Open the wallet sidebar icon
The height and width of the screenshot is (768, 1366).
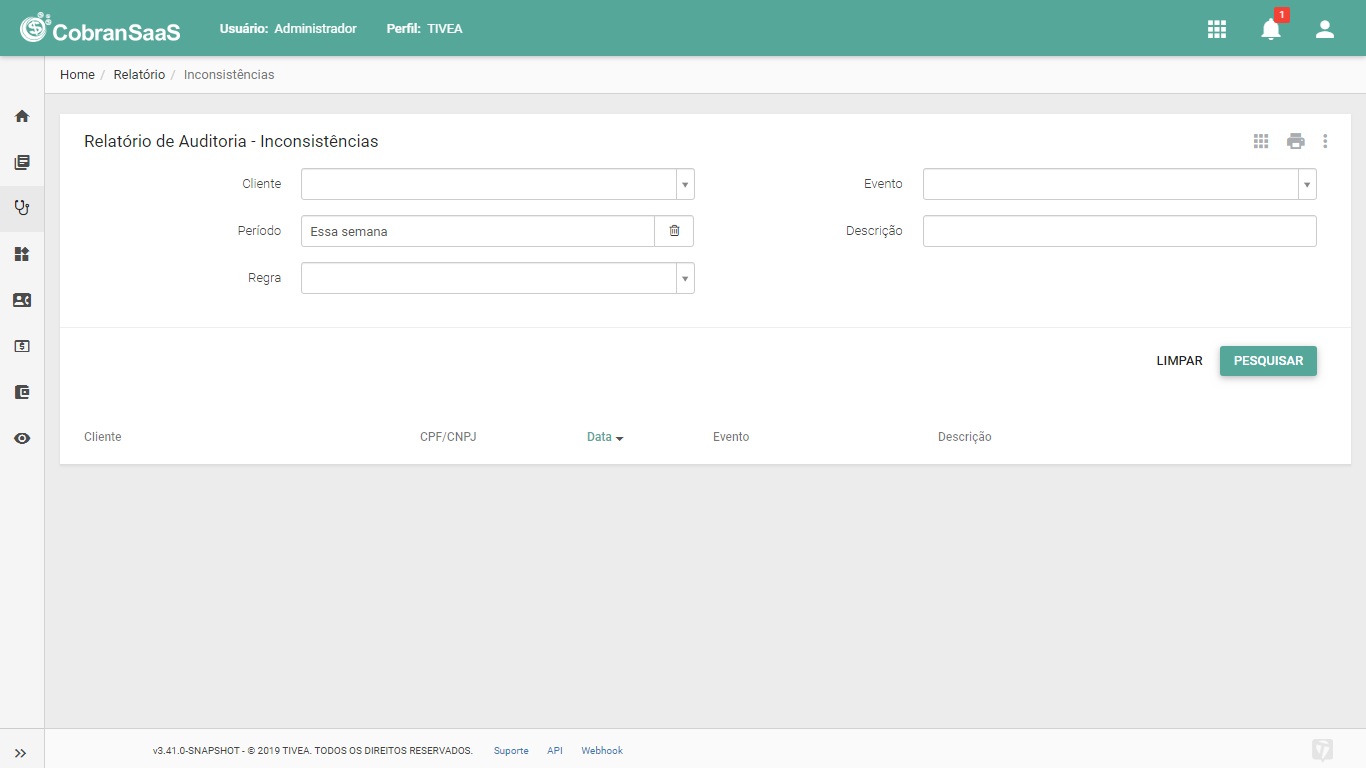(x=22, y=392)
